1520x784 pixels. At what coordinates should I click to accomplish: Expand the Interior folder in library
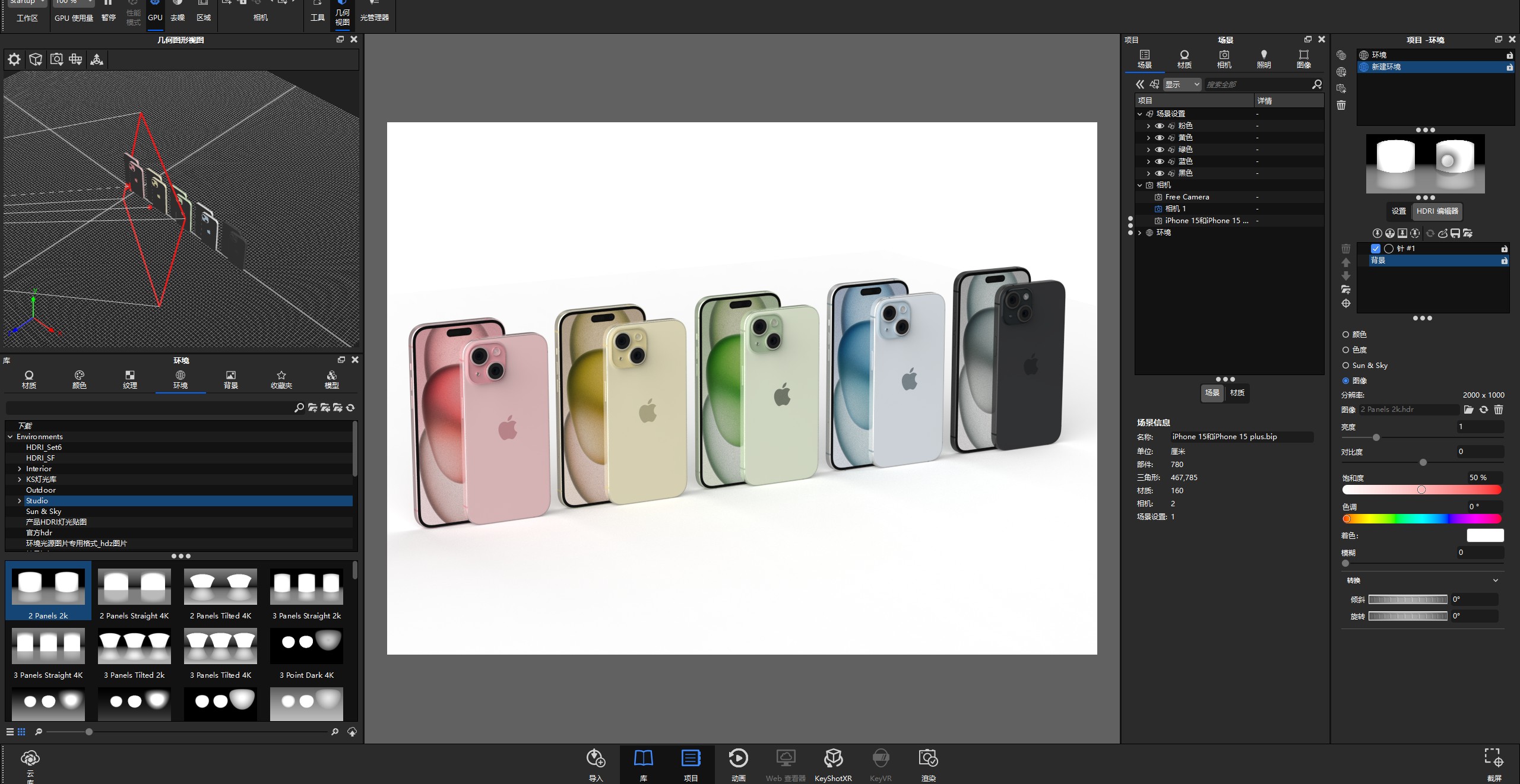[x=19, y=469]
